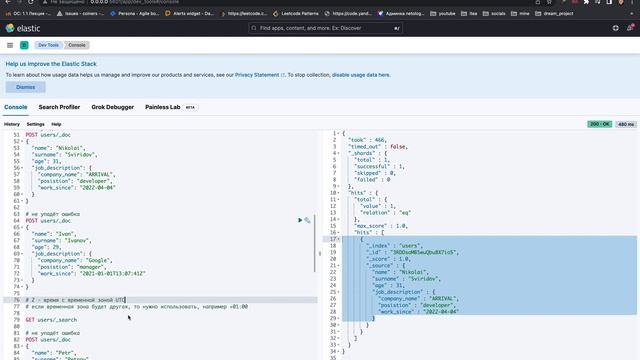
Task: Collapse the request body at editor line 52
Action: click(x=22, y=142)
